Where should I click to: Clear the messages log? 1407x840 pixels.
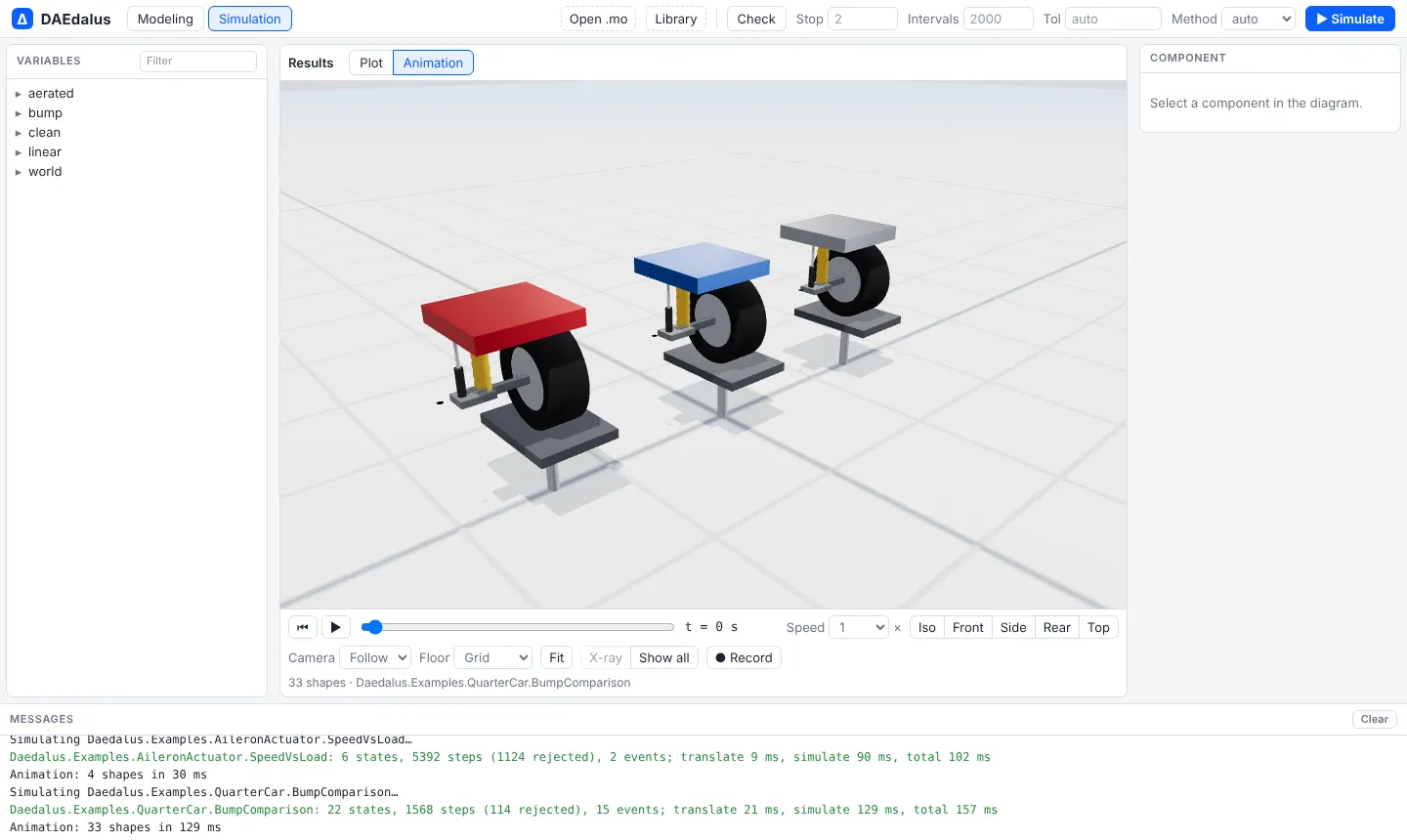click(x=1375, y=719)
